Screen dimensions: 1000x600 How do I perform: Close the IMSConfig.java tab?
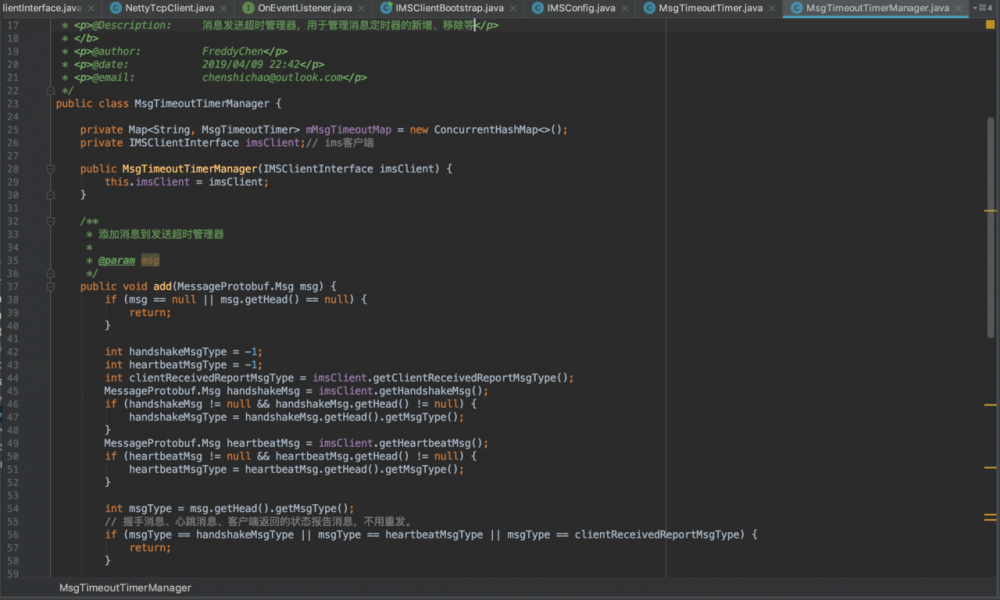click(624, 8)
